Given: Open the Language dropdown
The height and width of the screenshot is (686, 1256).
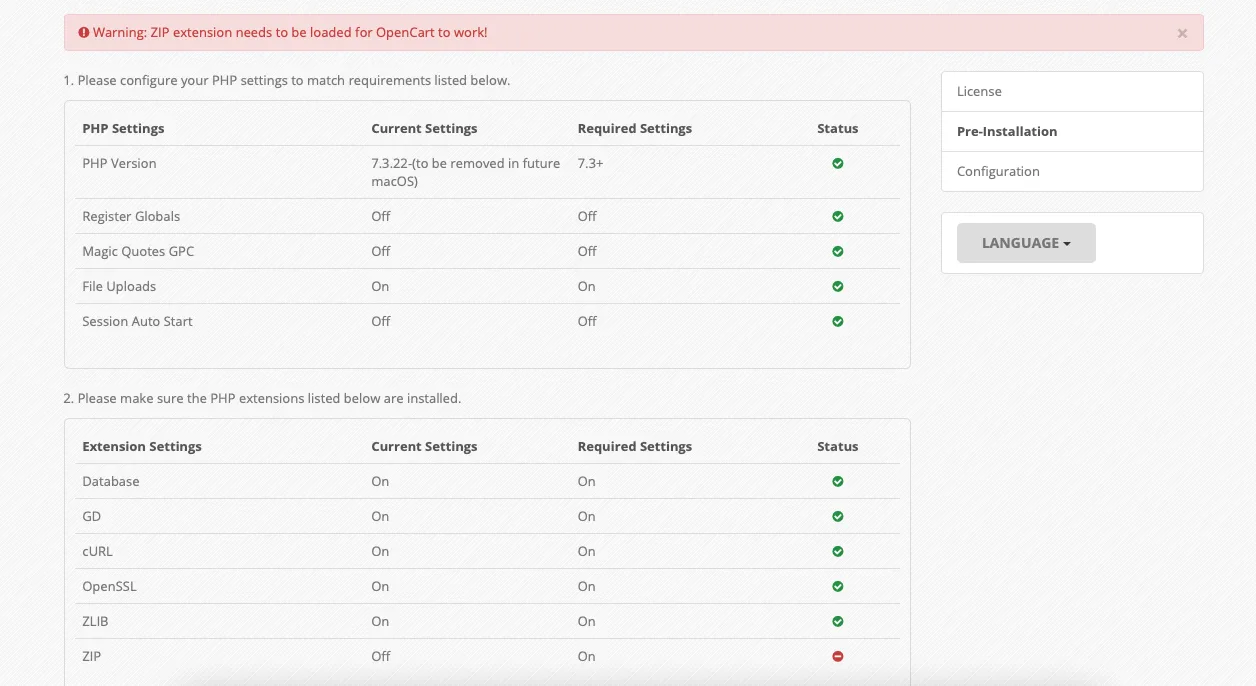Looking at the screenshot, I should point(1026,243).
